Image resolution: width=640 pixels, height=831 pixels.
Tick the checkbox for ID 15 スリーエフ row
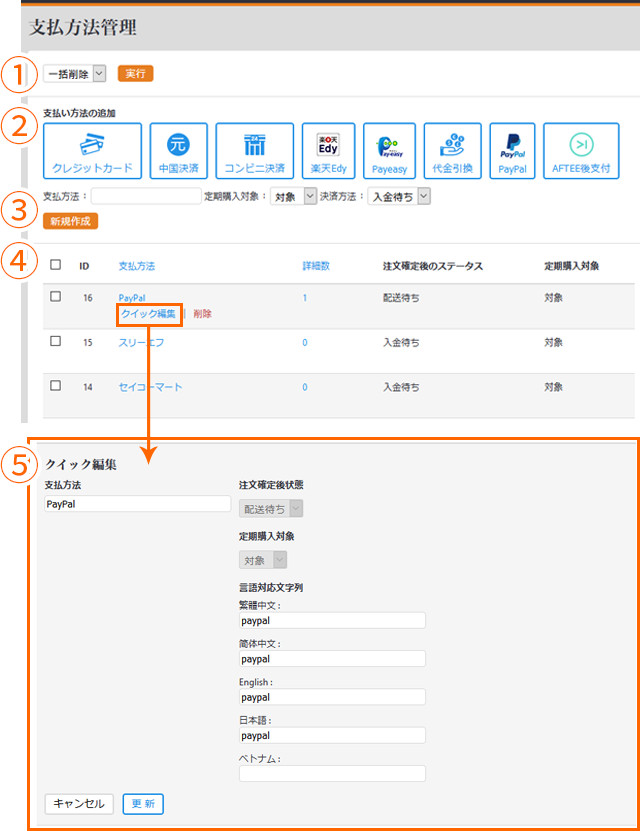click(x=56, y=341)
